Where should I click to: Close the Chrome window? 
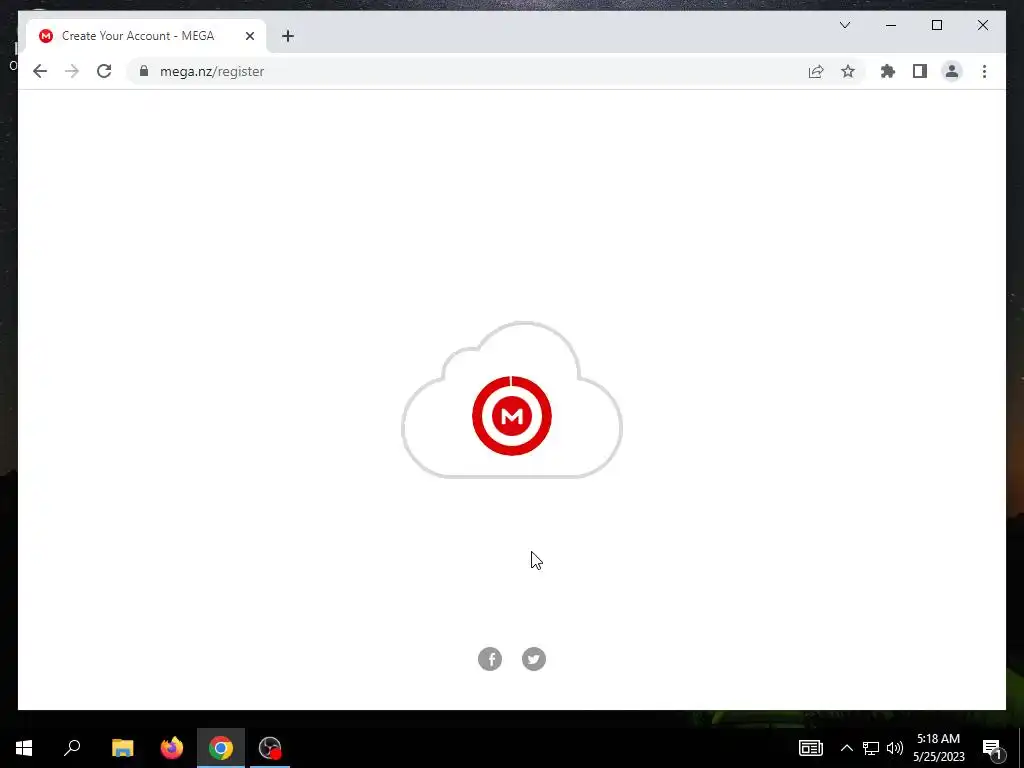pyautogui.click(x=982, y=25)
